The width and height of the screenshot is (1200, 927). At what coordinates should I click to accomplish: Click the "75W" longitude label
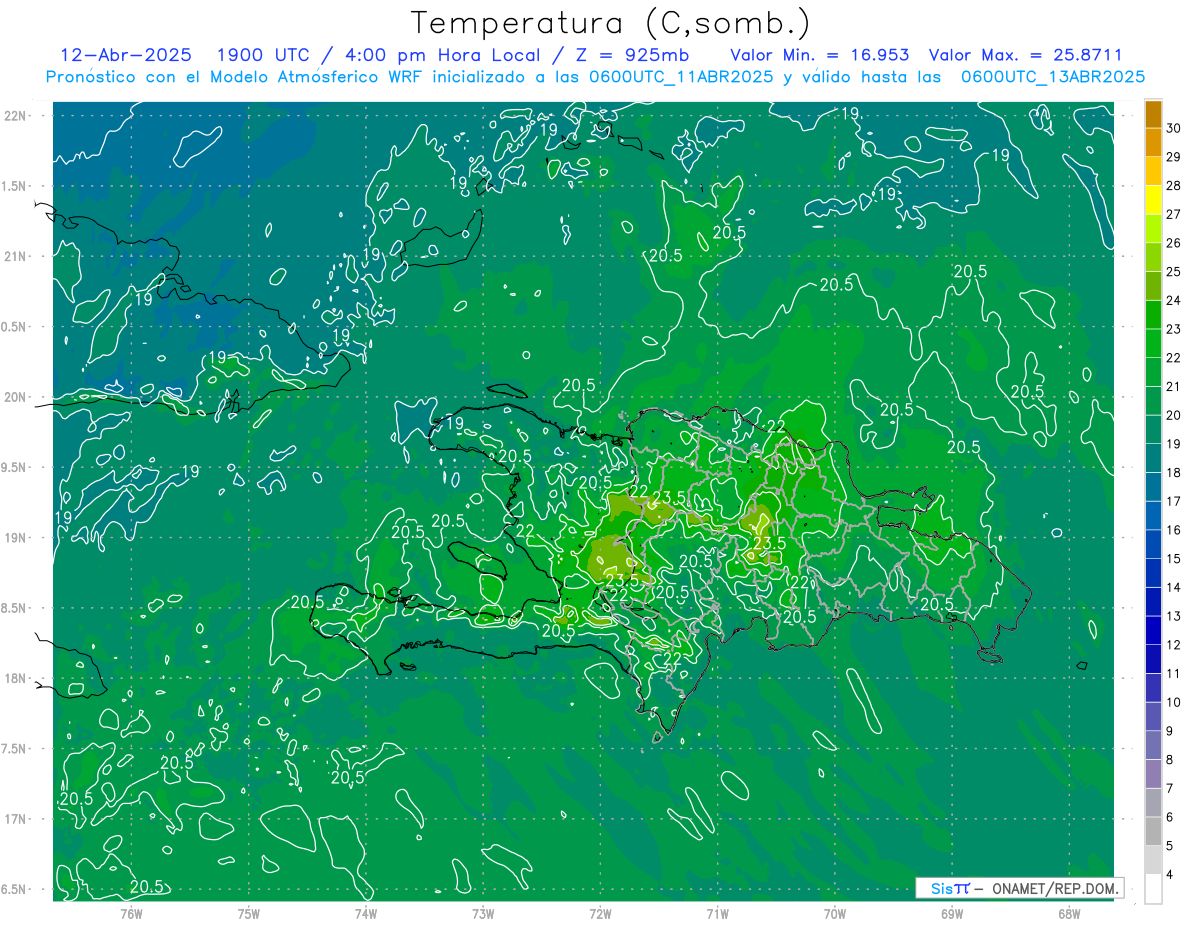[x=249, y=913]
